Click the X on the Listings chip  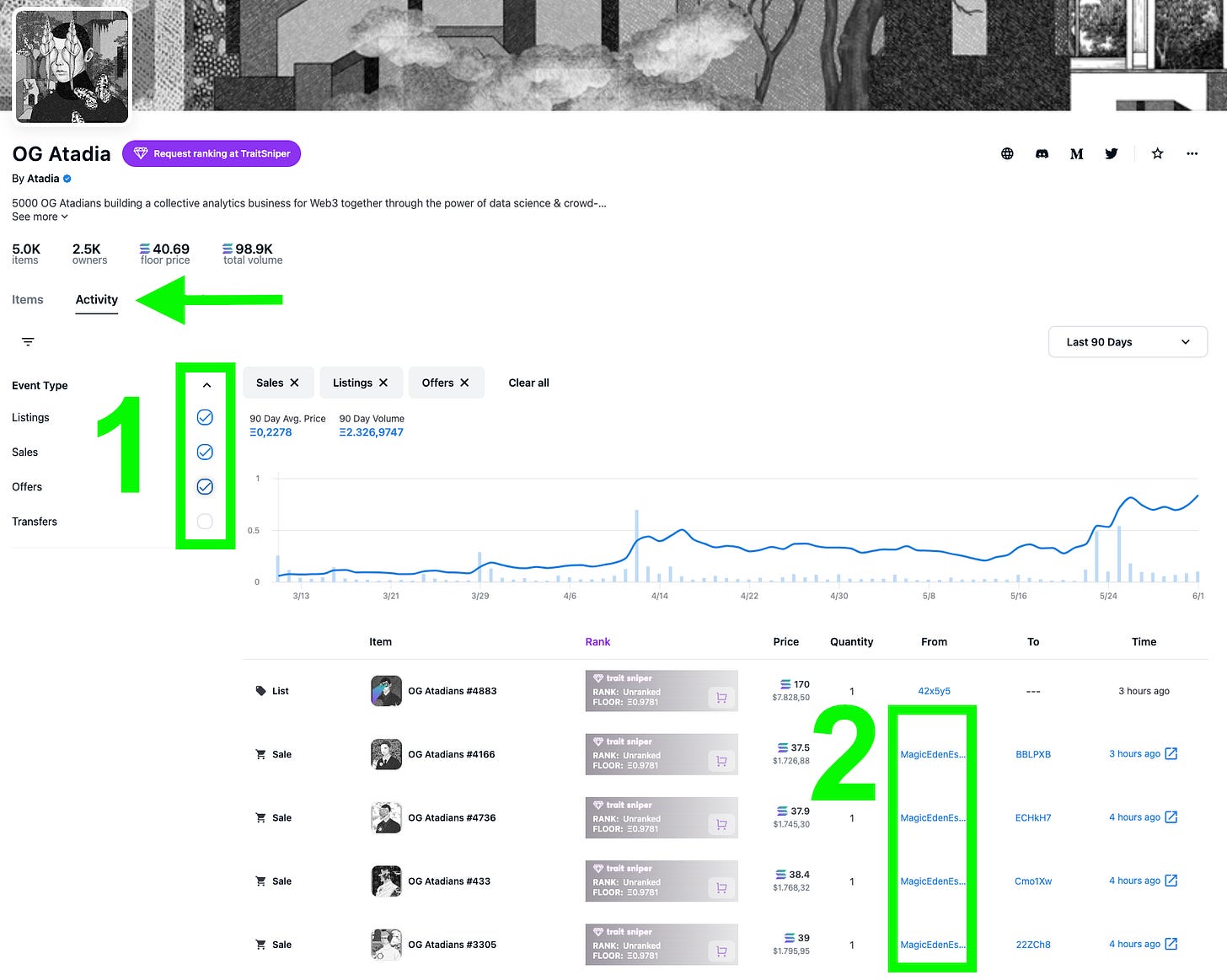point(383,383)
